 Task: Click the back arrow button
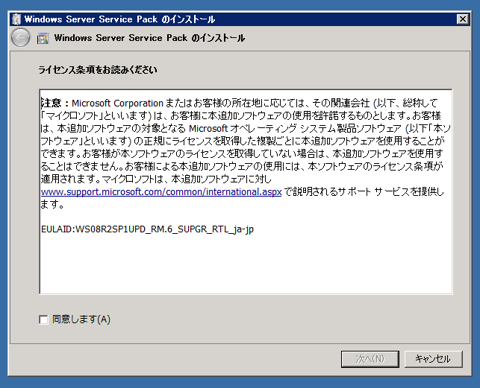[21, 38]
